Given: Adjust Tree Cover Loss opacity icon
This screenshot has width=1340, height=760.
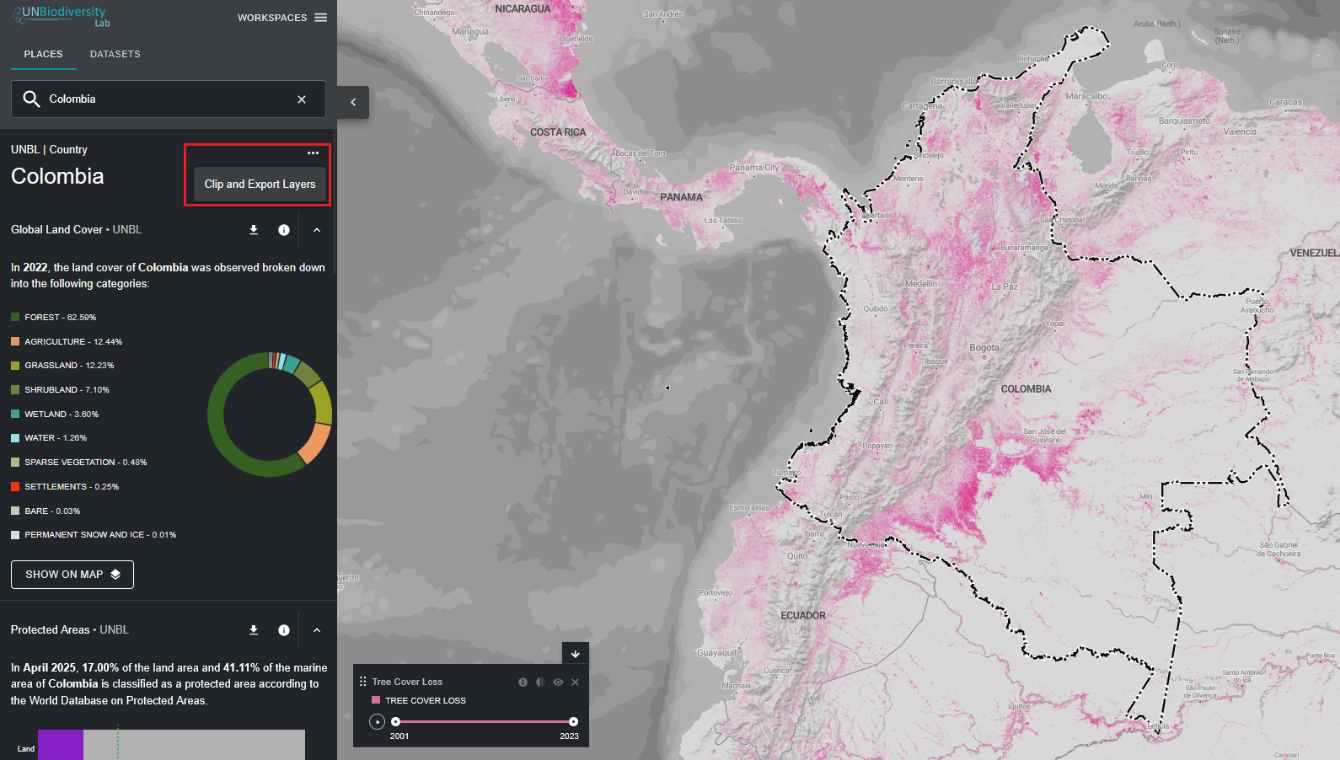Looking at the screenshot, I should pyautogui.click(x=540, y=682).
